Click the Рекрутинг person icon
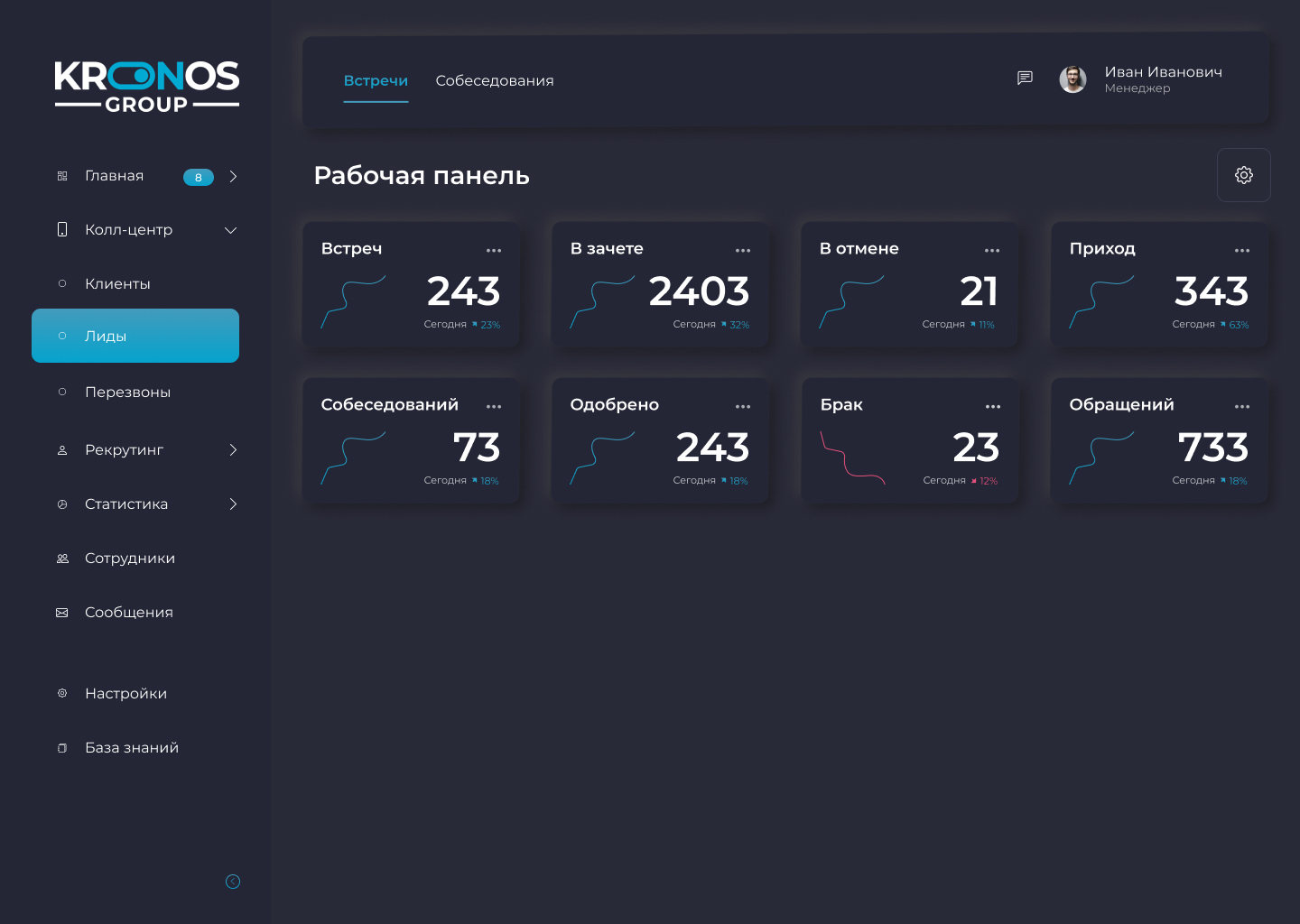Viewport: 1300px width, 924px height. [62, 450]
